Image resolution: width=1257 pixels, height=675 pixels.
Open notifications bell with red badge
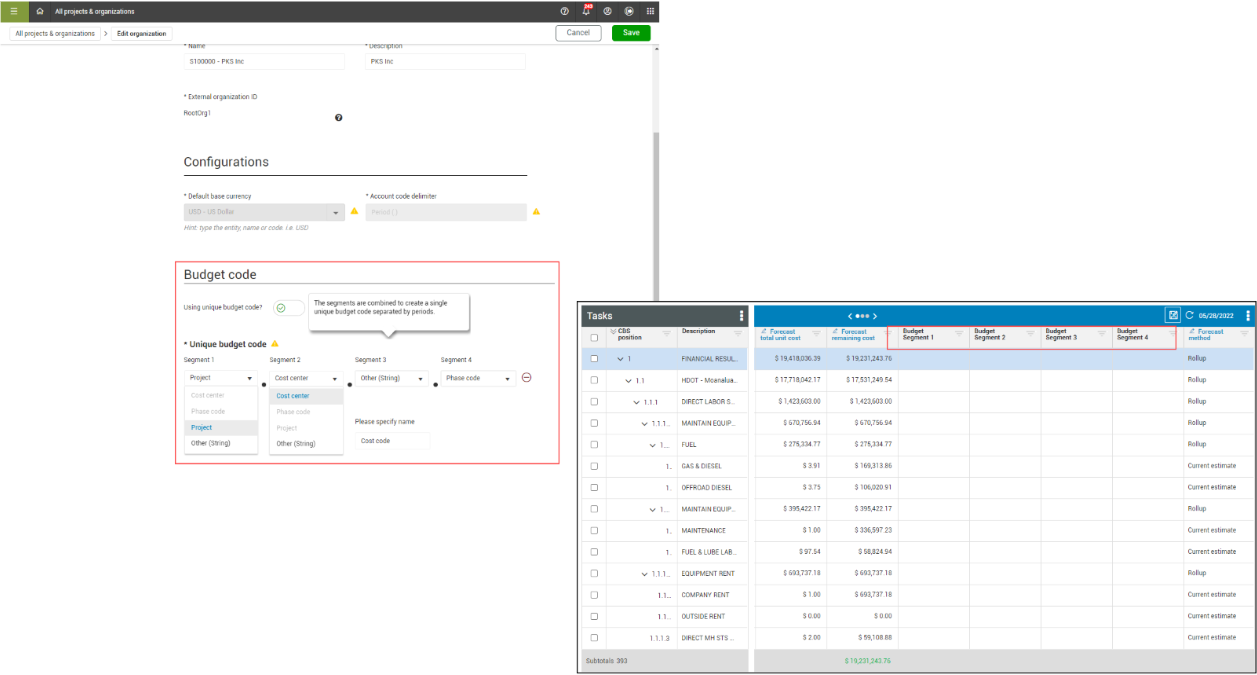(587, 11)
